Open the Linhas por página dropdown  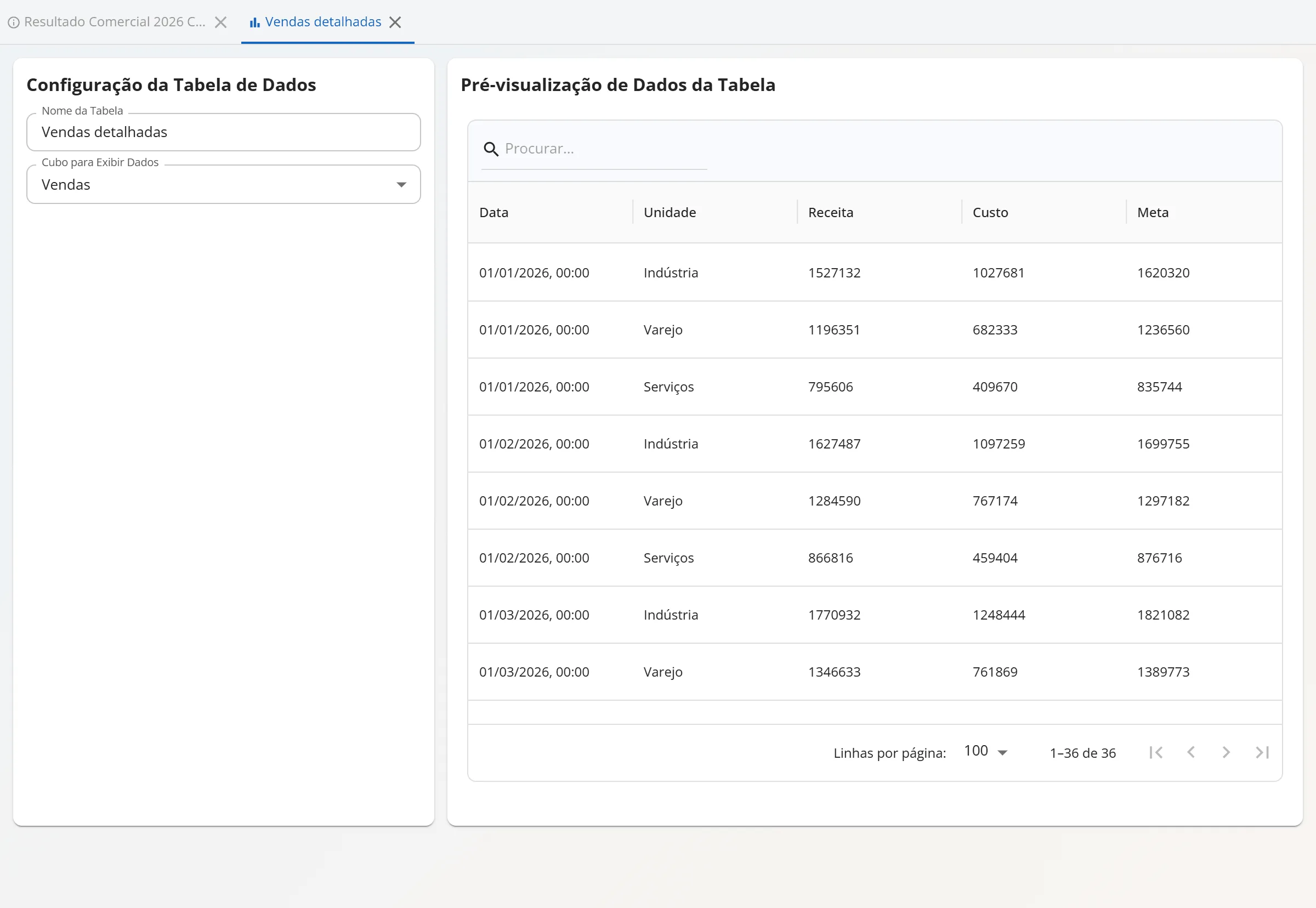pyautogui.click(x=986, y=752)
